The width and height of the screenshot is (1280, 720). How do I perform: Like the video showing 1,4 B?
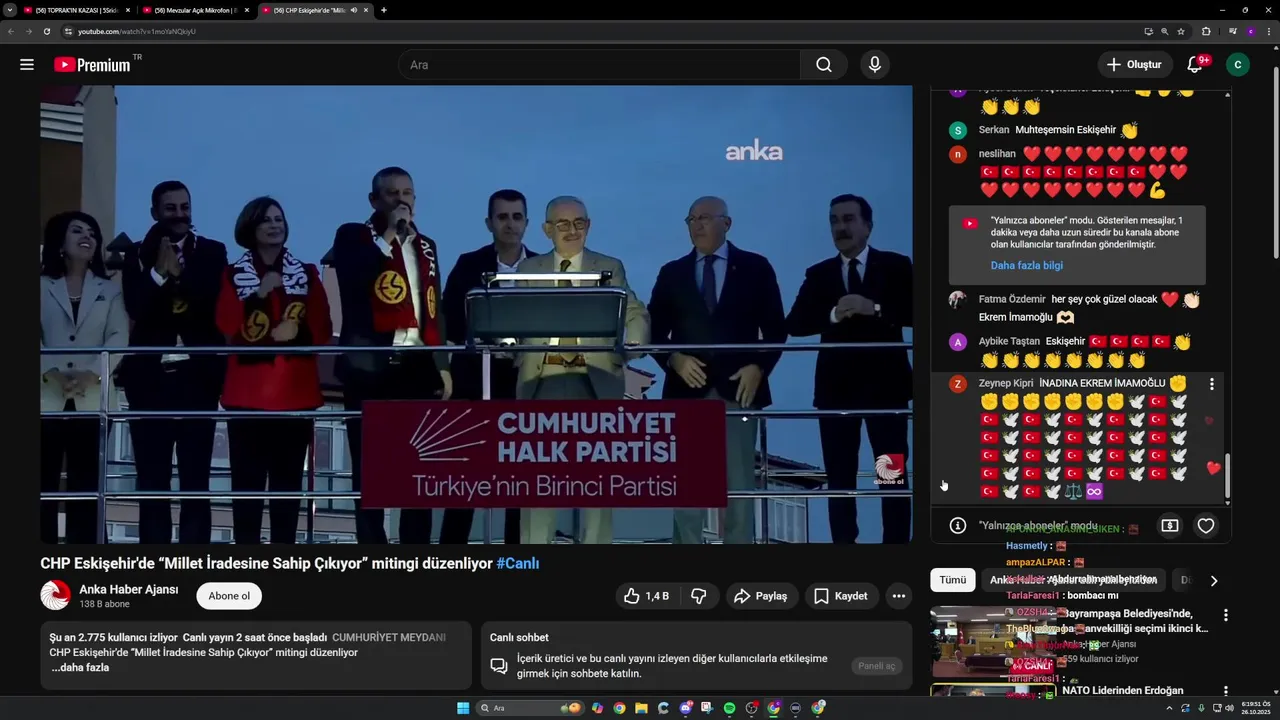click(647, 596)
